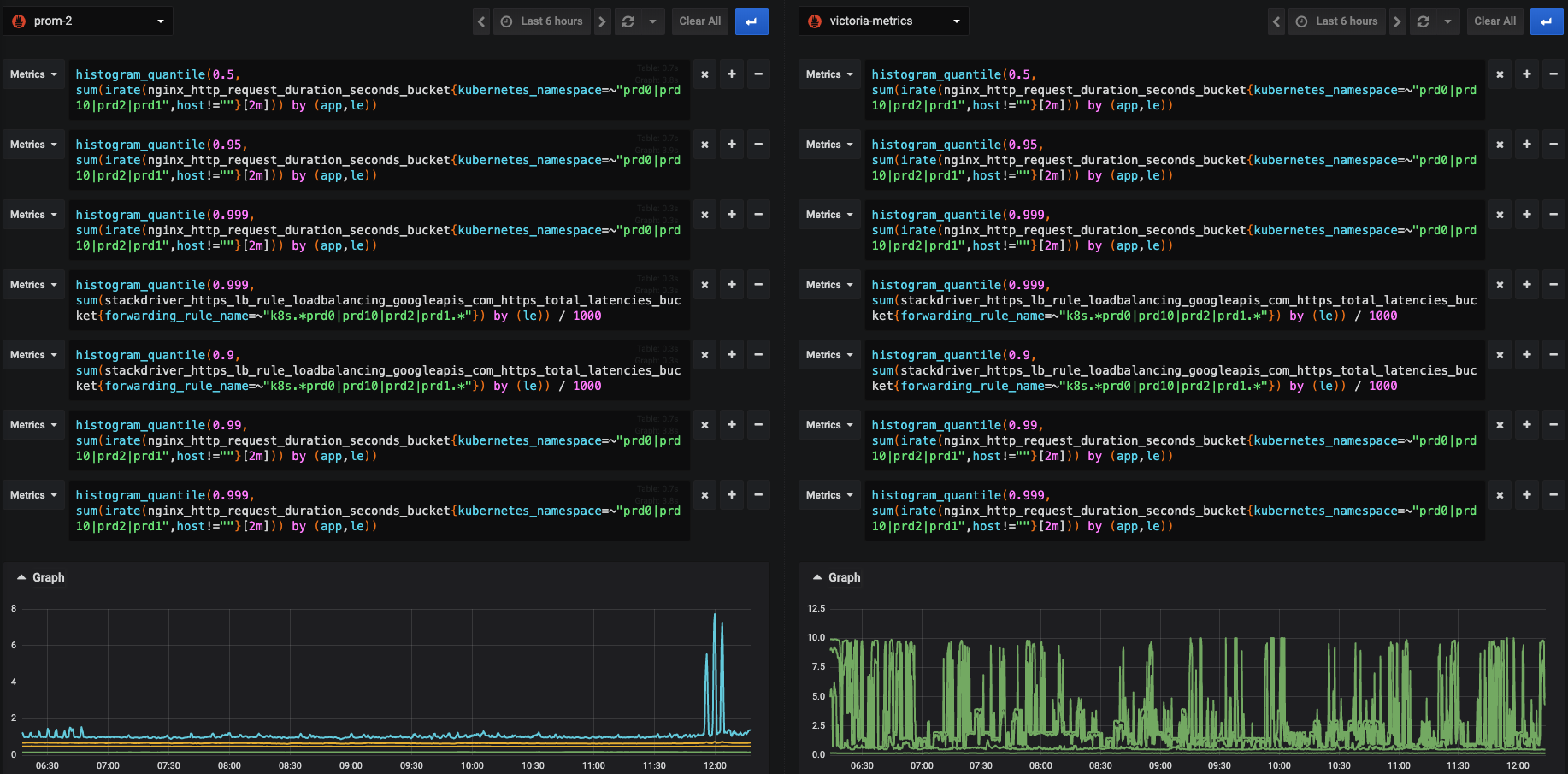Clear the prom-2 stackdriver 0.9 query
This screenshot has height=774, width=1568.
(704, 355)
